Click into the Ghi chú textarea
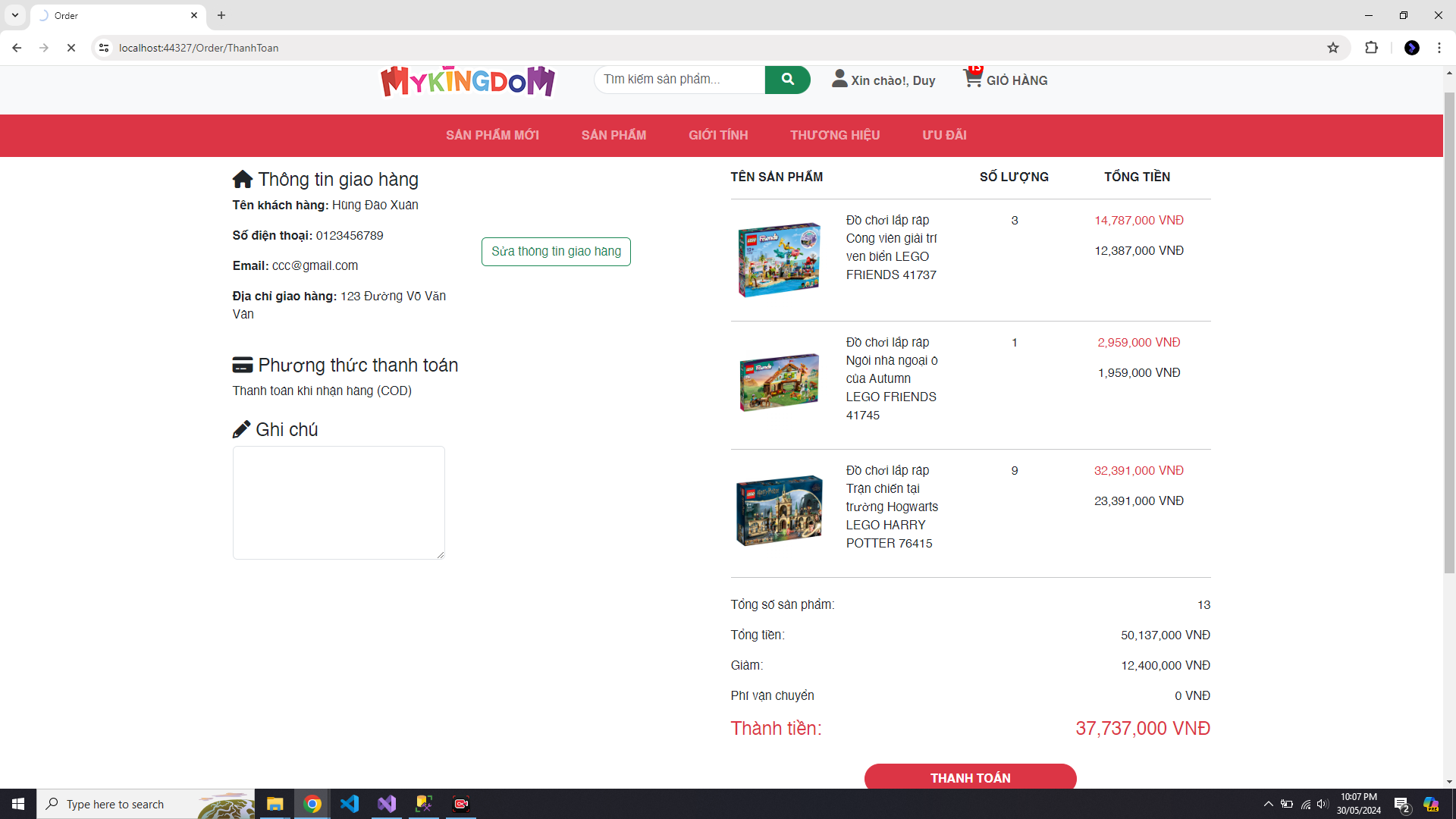The image size is (1456, 819). (338, 503)
